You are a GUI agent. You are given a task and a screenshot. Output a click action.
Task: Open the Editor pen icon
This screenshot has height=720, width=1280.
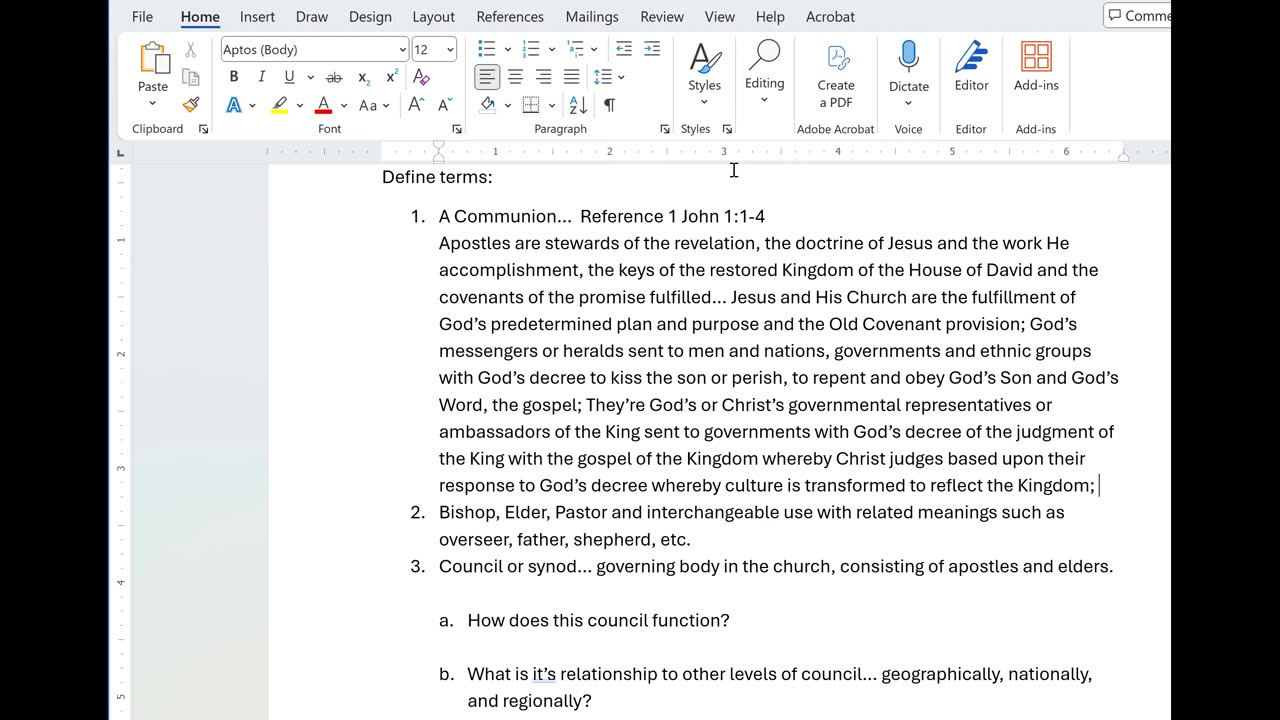(971, 57)
